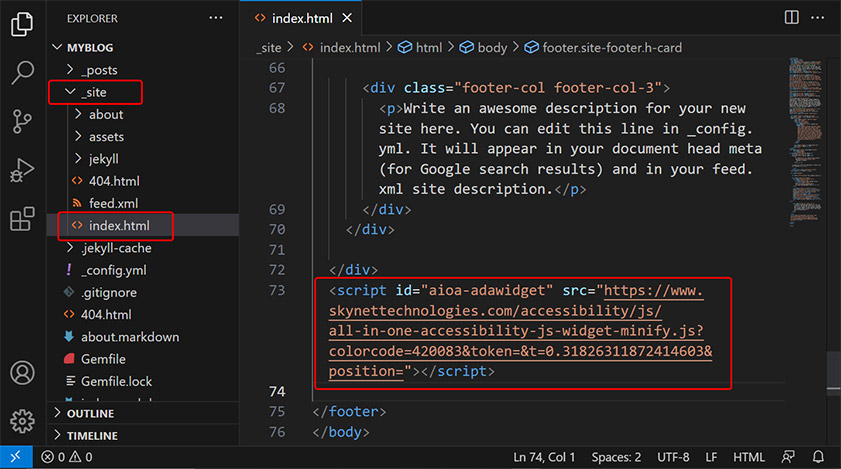Image resolution: width=841 pixels, height=469 pixels.
Task: Open notifications bell in status bar
Action: point(818,457)
